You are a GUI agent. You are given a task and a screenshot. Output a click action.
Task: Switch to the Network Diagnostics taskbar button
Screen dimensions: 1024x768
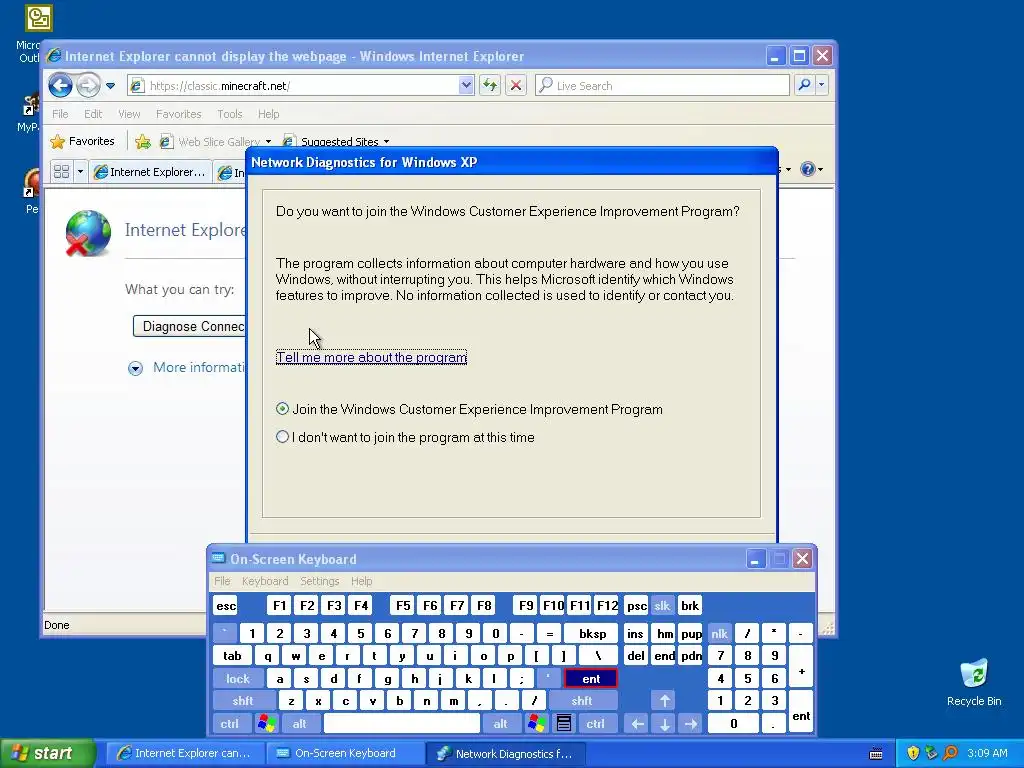coord(506,754)
